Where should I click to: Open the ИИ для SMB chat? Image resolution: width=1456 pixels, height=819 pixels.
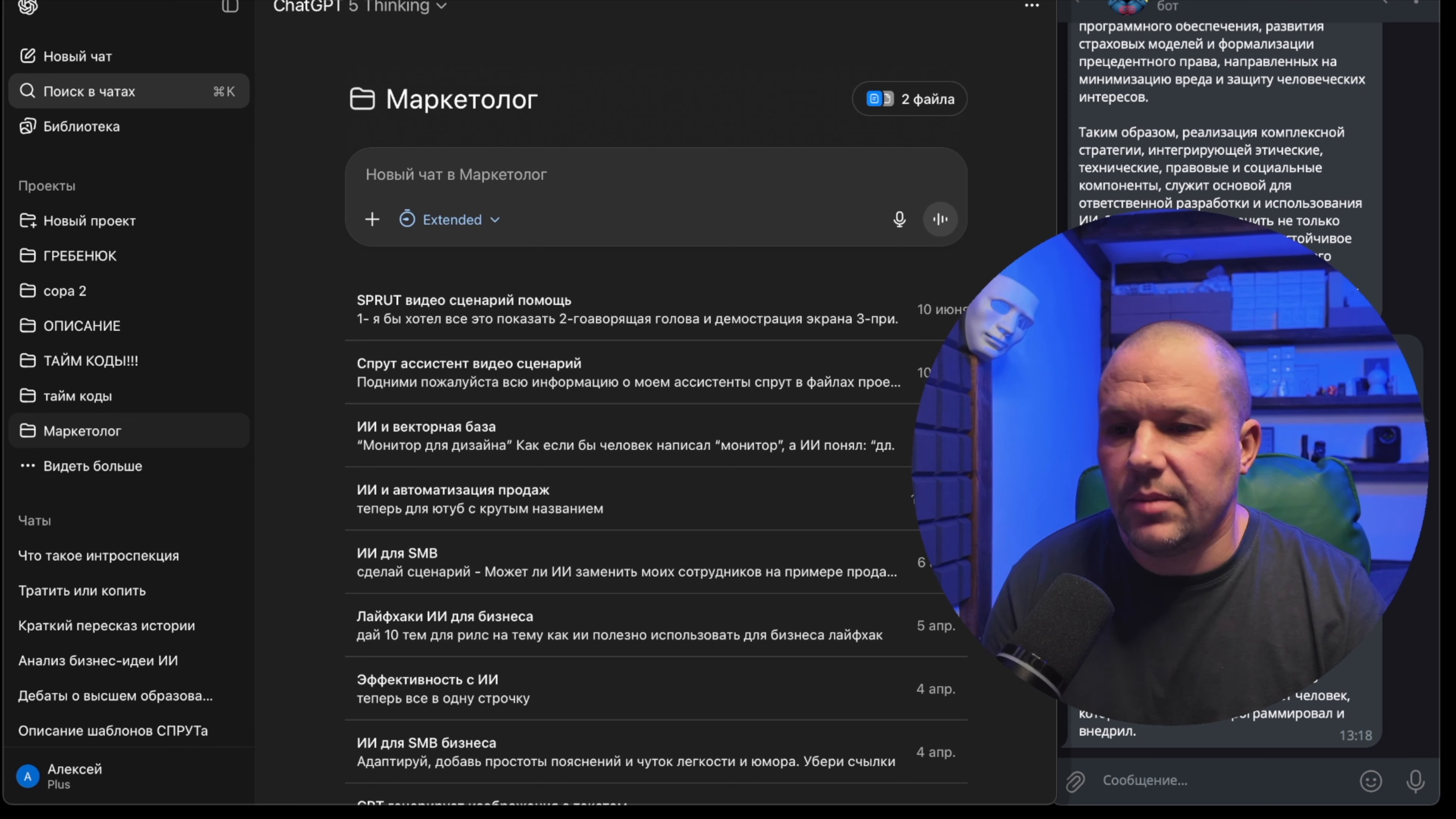click(656, 562)
